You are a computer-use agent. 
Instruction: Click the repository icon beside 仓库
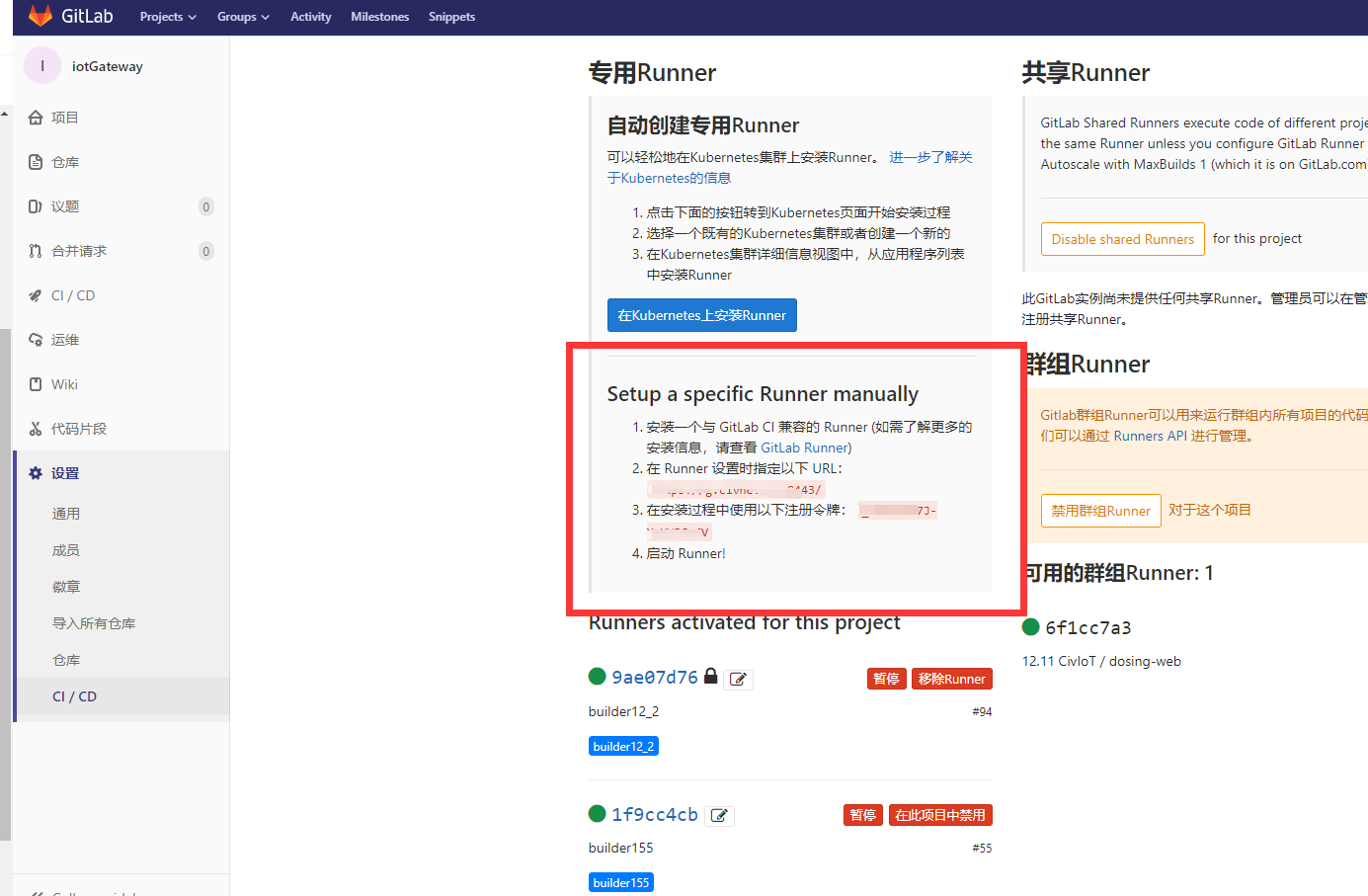36,162
